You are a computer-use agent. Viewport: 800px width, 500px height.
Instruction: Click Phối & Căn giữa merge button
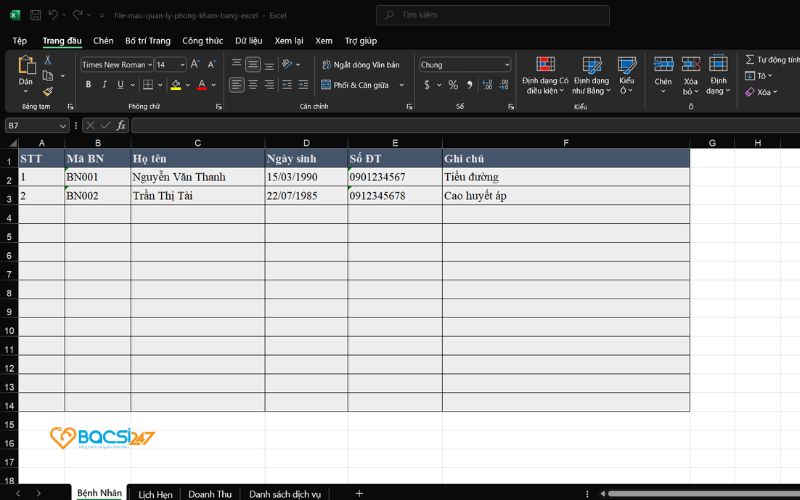click(355, 85)
